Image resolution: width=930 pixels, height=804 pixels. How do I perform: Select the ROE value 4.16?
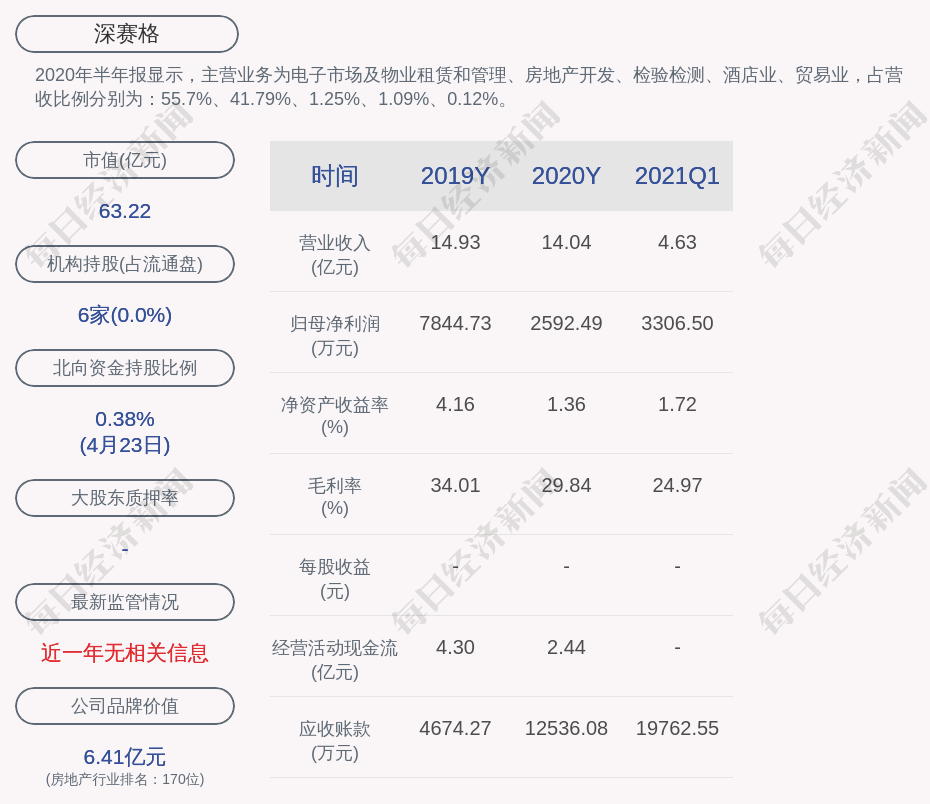pos(455,404)
